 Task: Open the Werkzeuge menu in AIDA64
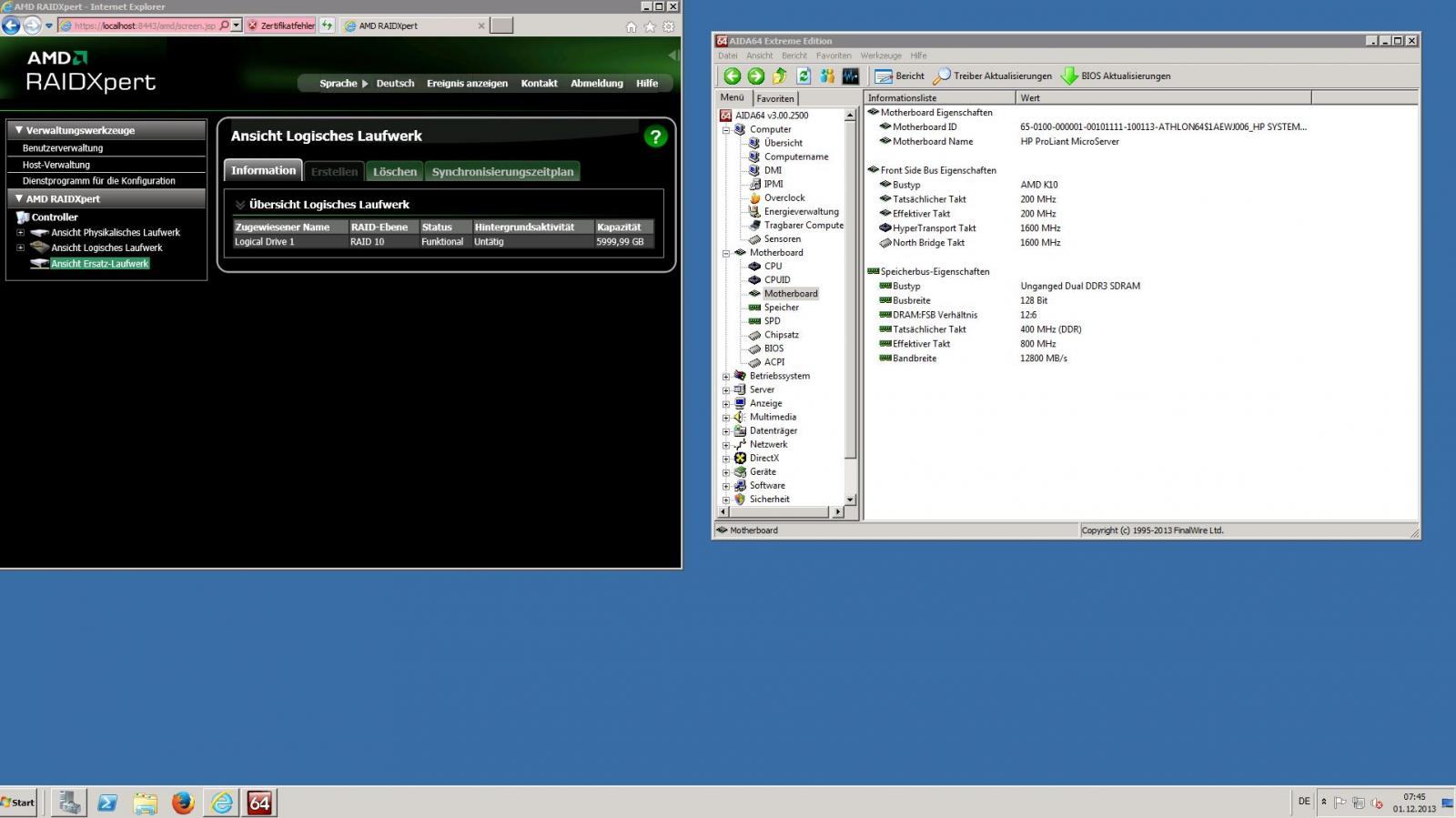click(881, 56)
